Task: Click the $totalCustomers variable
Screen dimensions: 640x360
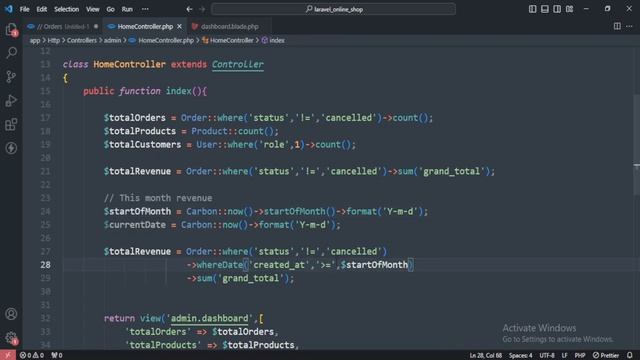Action: 142,144
